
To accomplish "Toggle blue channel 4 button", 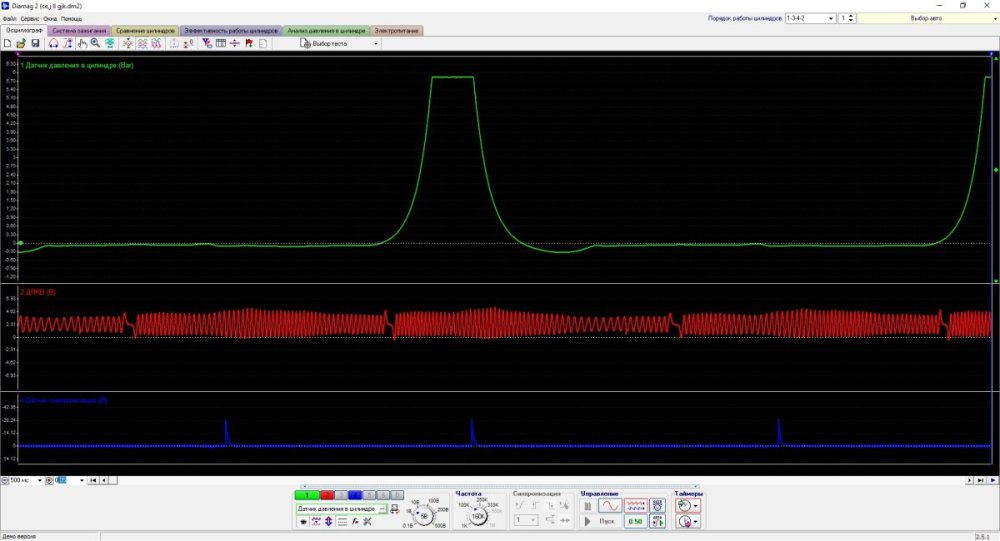I will tap(355, 495).
